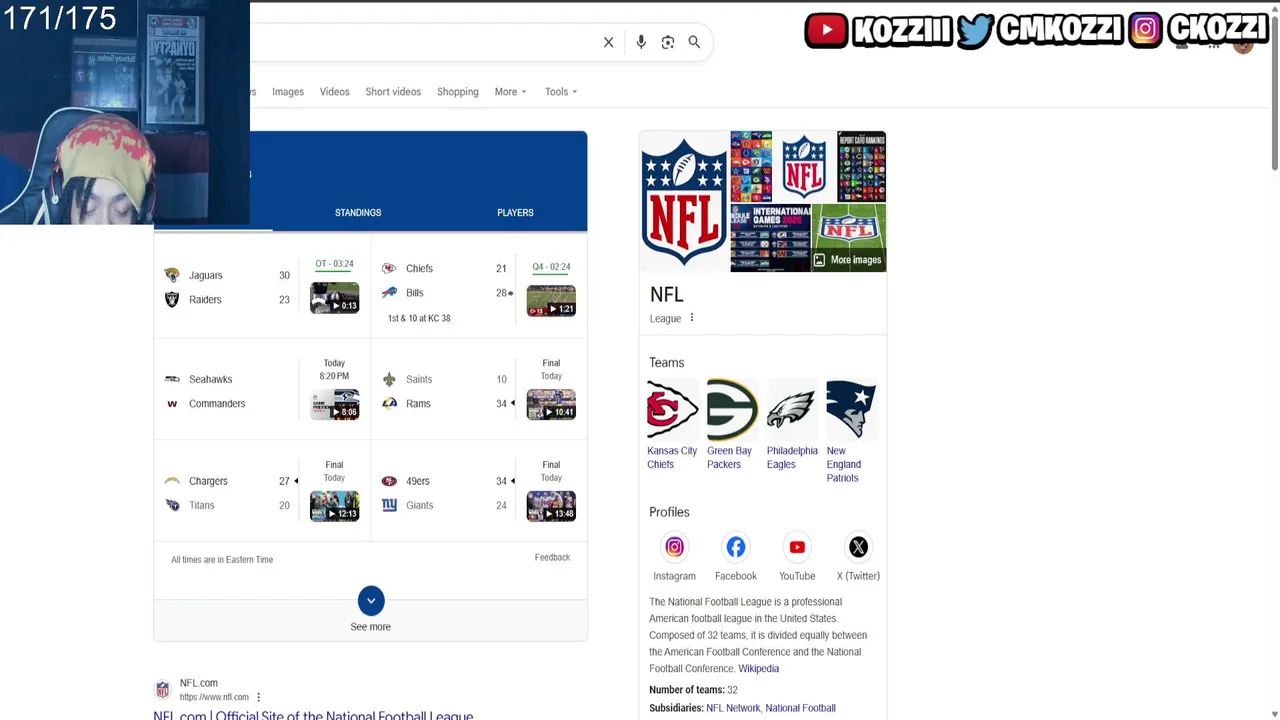Click the Jaguars team logo in scores
The height and width of the screenshot is (720, 1280).
click(x=172, y=275)
